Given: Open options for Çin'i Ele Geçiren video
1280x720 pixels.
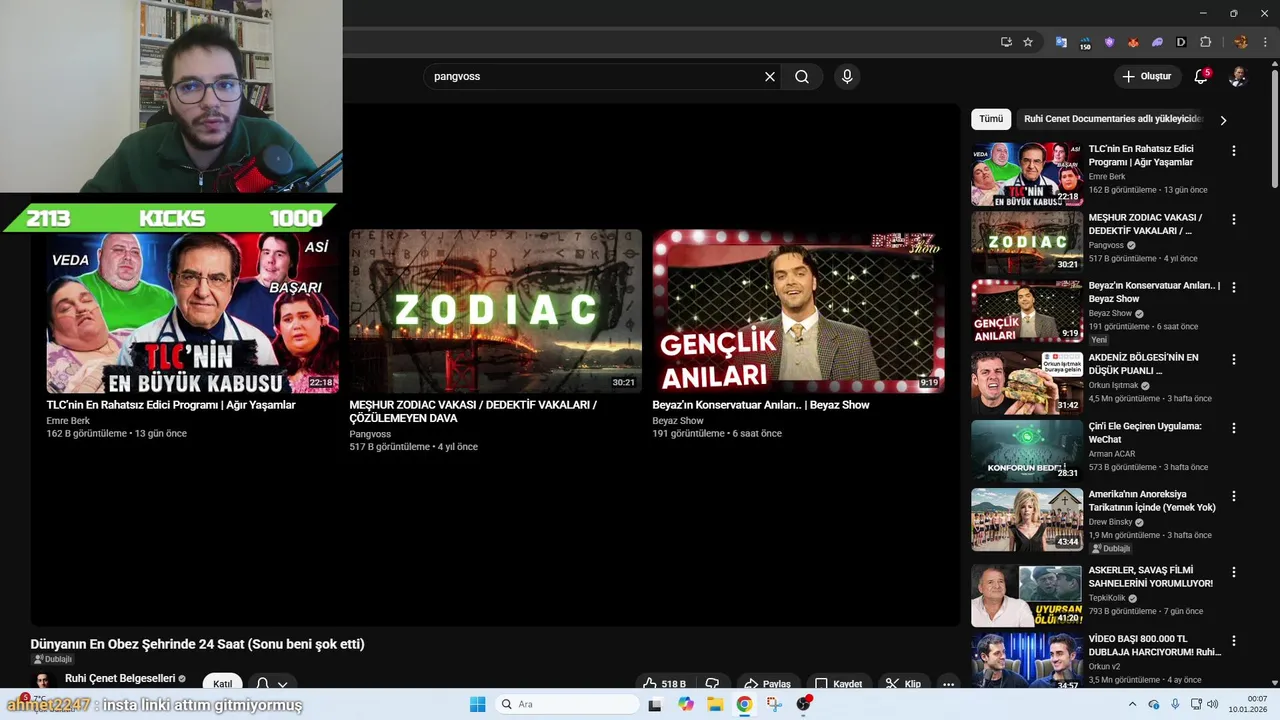Looking at the screenshot, I should (1234, 428).
